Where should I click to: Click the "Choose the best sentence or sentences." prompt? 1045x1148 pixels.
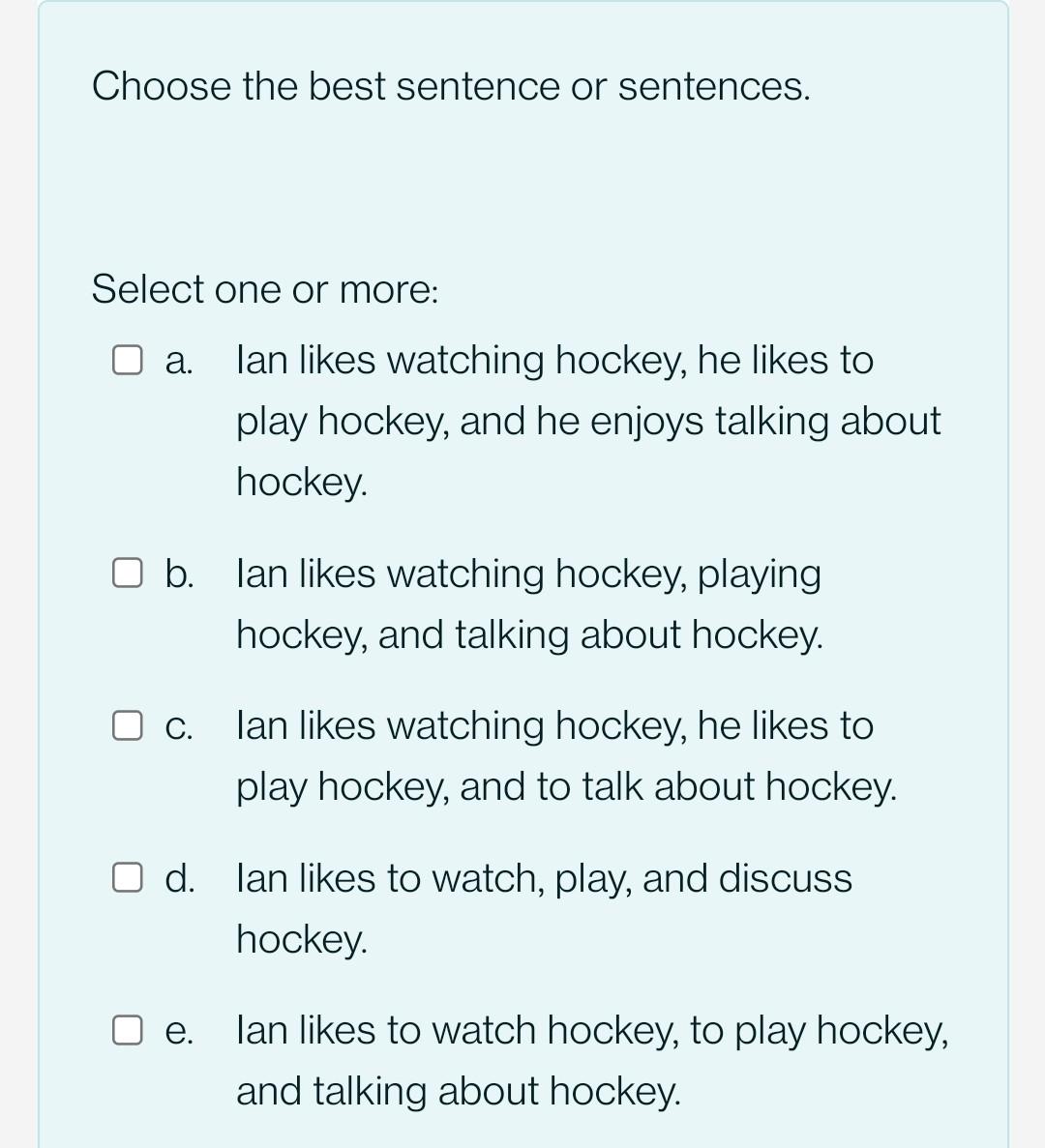click(451, 86)
